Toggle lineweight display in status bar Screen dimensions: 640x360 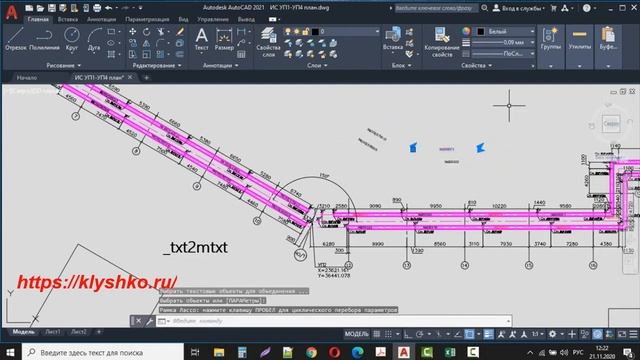point(489,334)
